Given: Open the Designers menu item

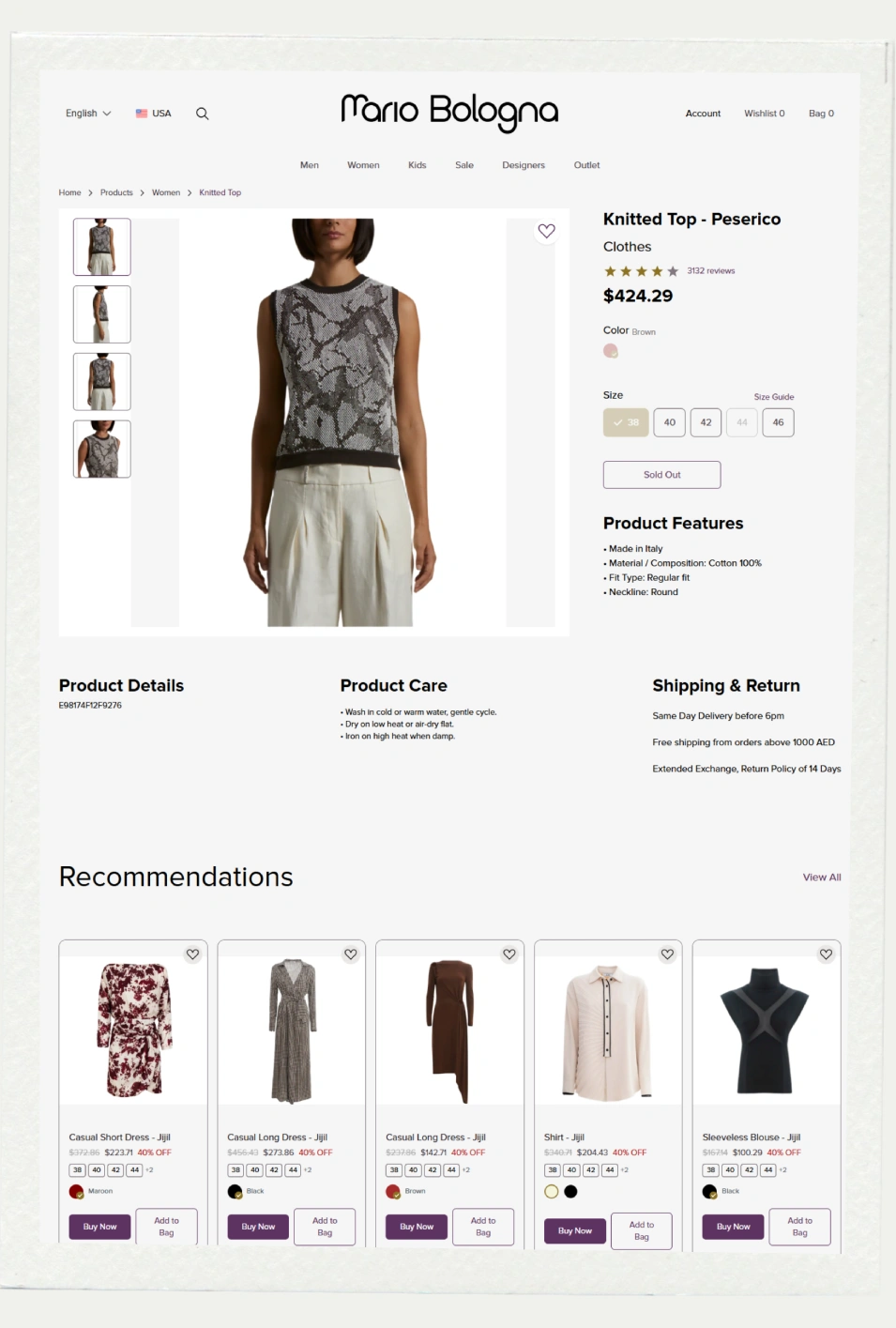Looking at the screenshot, I should 524,165.
